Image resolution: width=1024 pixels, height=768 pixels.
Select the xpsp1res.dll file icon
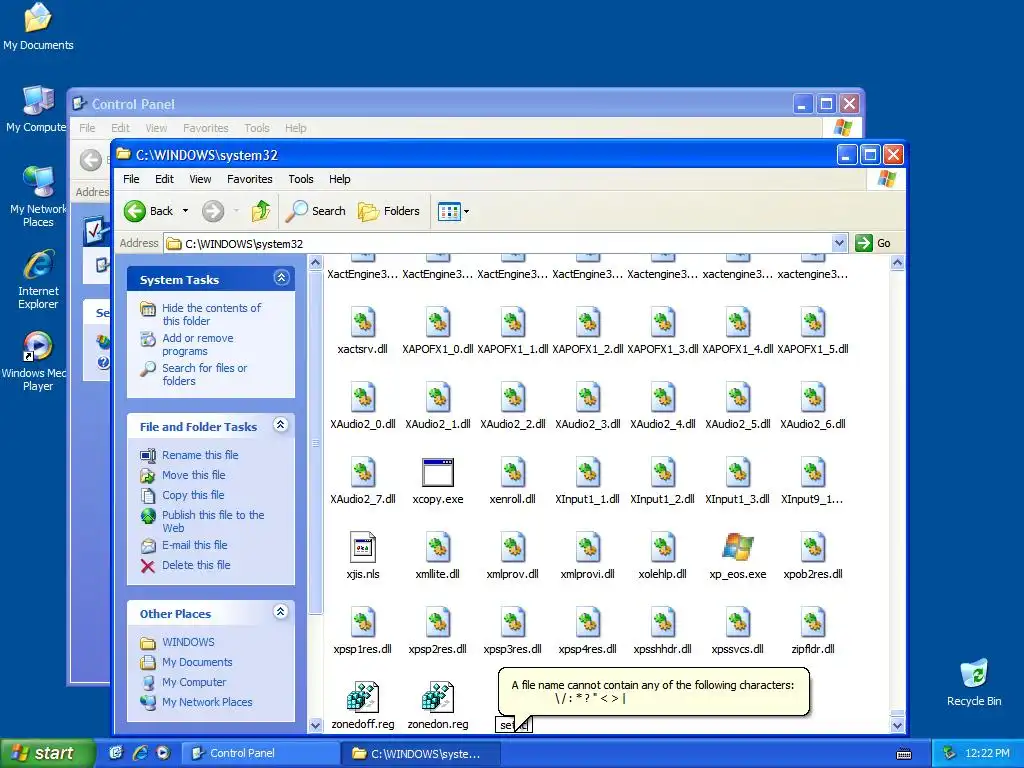[x=362, y=622]
